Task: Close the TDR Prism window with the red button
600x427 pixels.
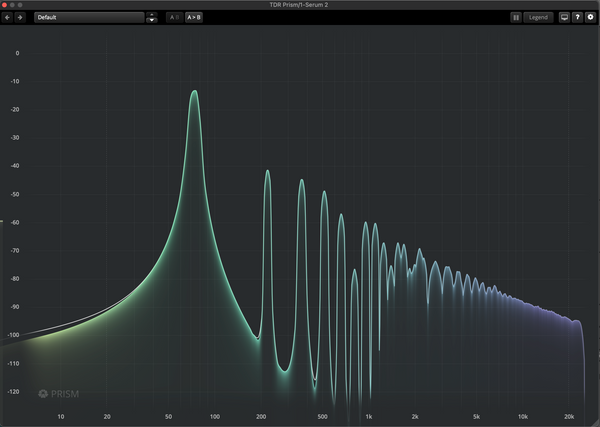Action: [x=4, y=5]
